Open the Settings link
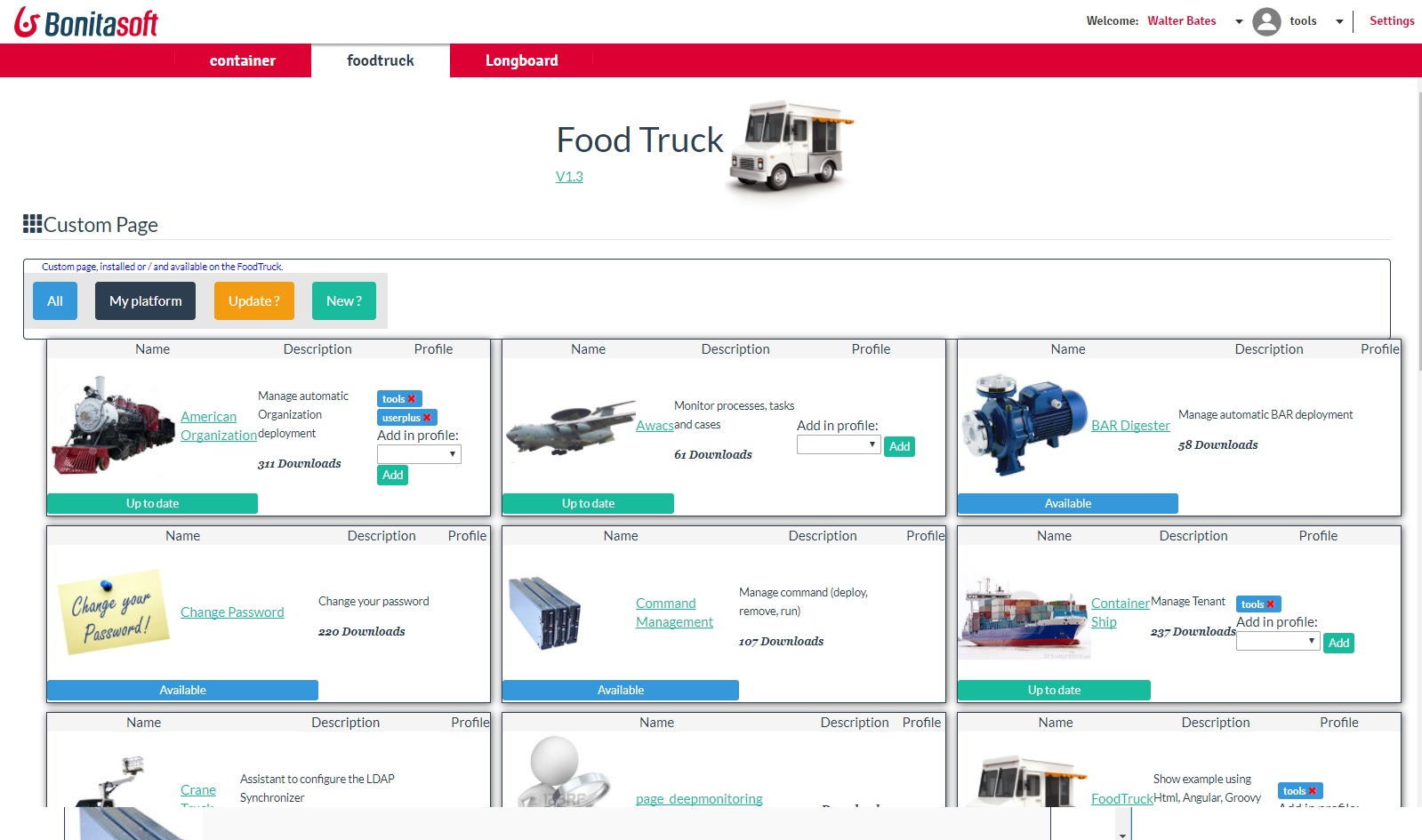 click(x=1392, y=20)
